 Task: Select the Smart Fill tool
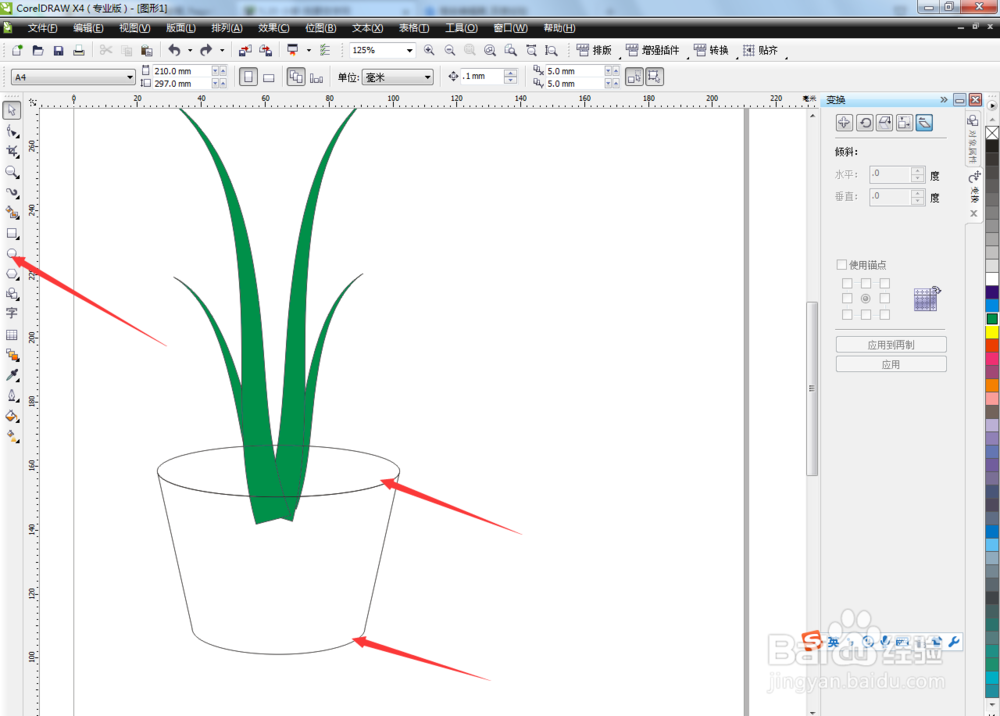pos(11,213)
